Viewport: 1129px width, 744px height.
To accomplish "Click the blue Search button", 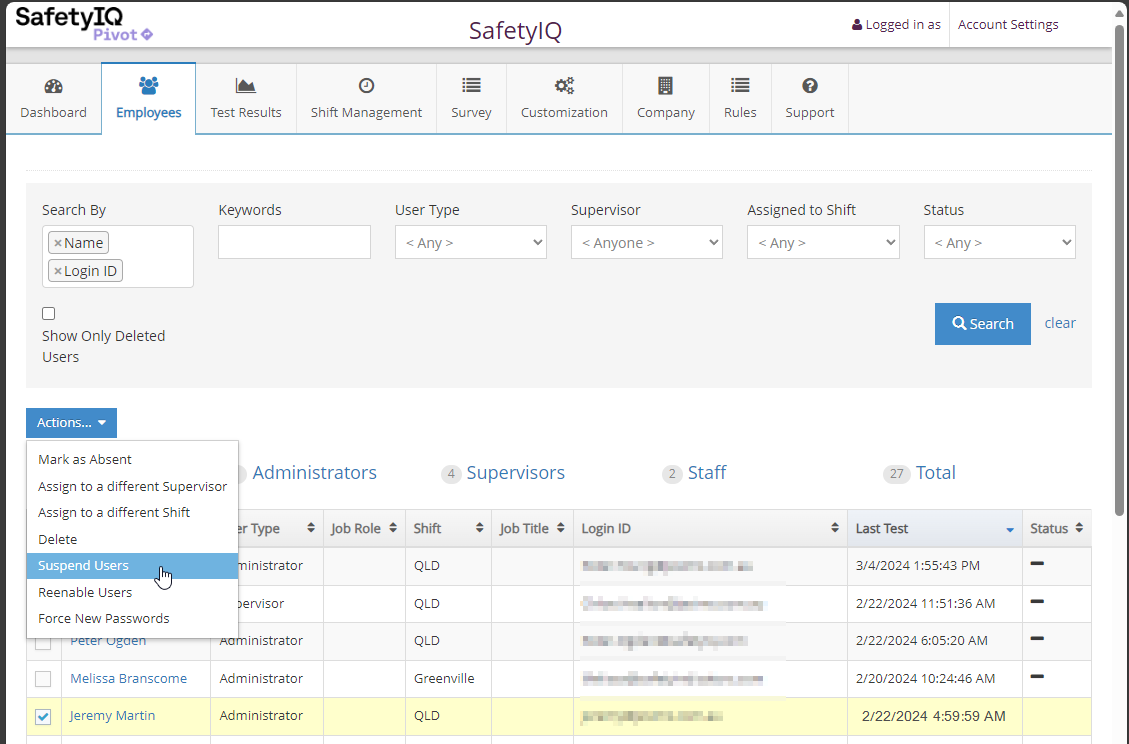I will point(982,324).
